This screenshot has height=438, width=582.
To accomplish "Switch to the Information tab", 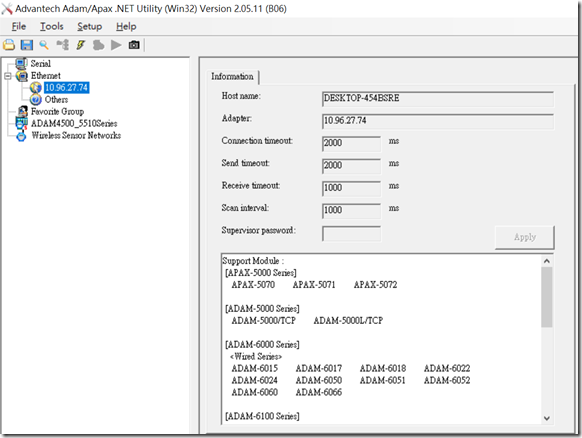I will pyautogui.click(x=232, y=76).
